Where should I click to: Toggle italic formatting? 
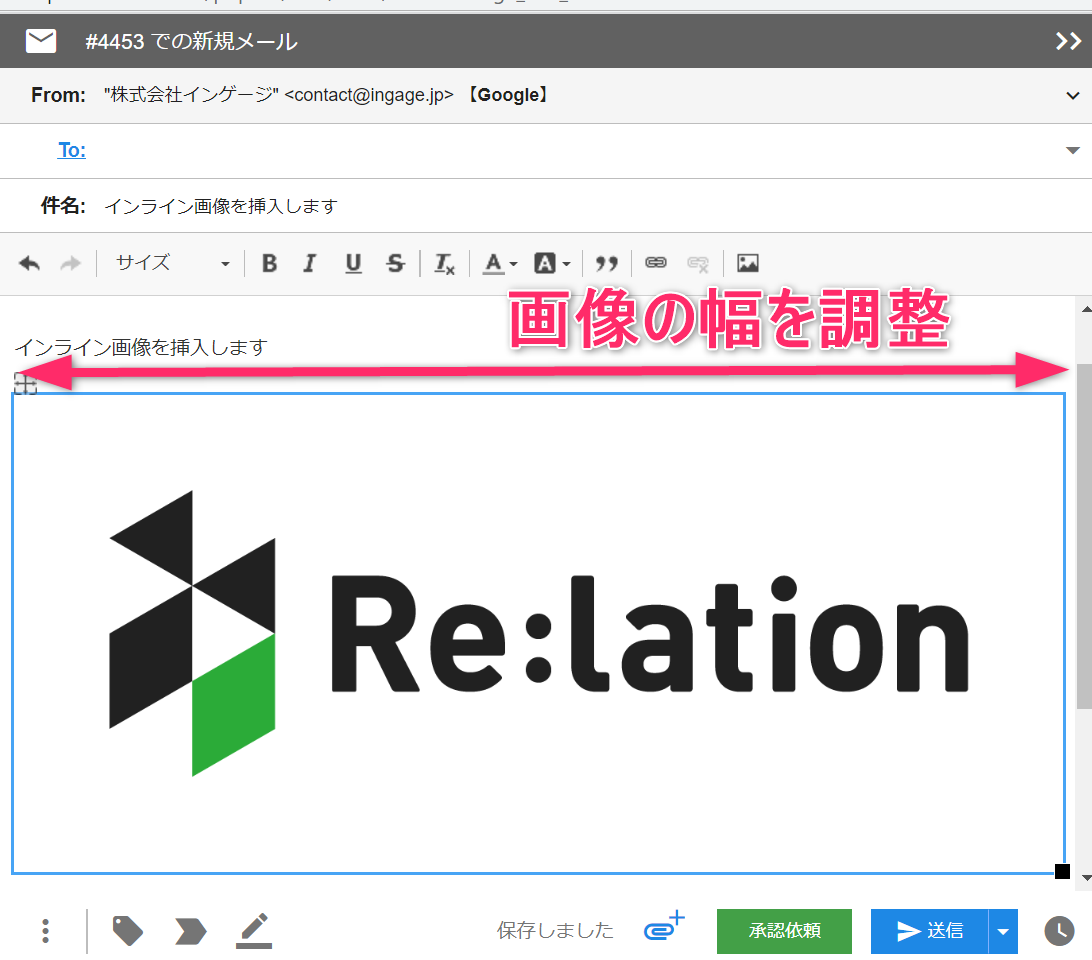(309, 263)
